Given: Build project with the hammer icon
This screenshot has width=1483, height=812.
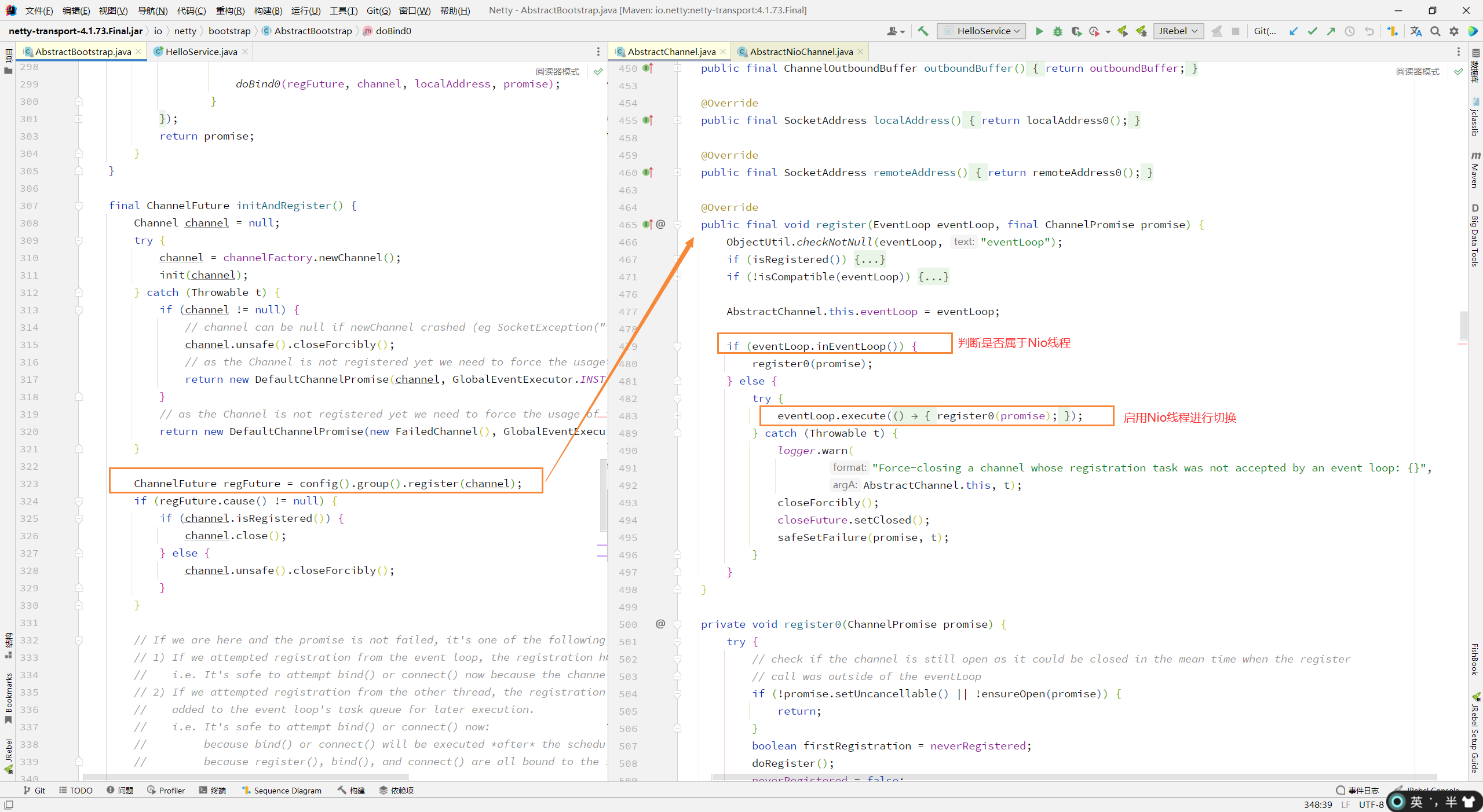Looking at the screenshot, I should tap(923, 31).
